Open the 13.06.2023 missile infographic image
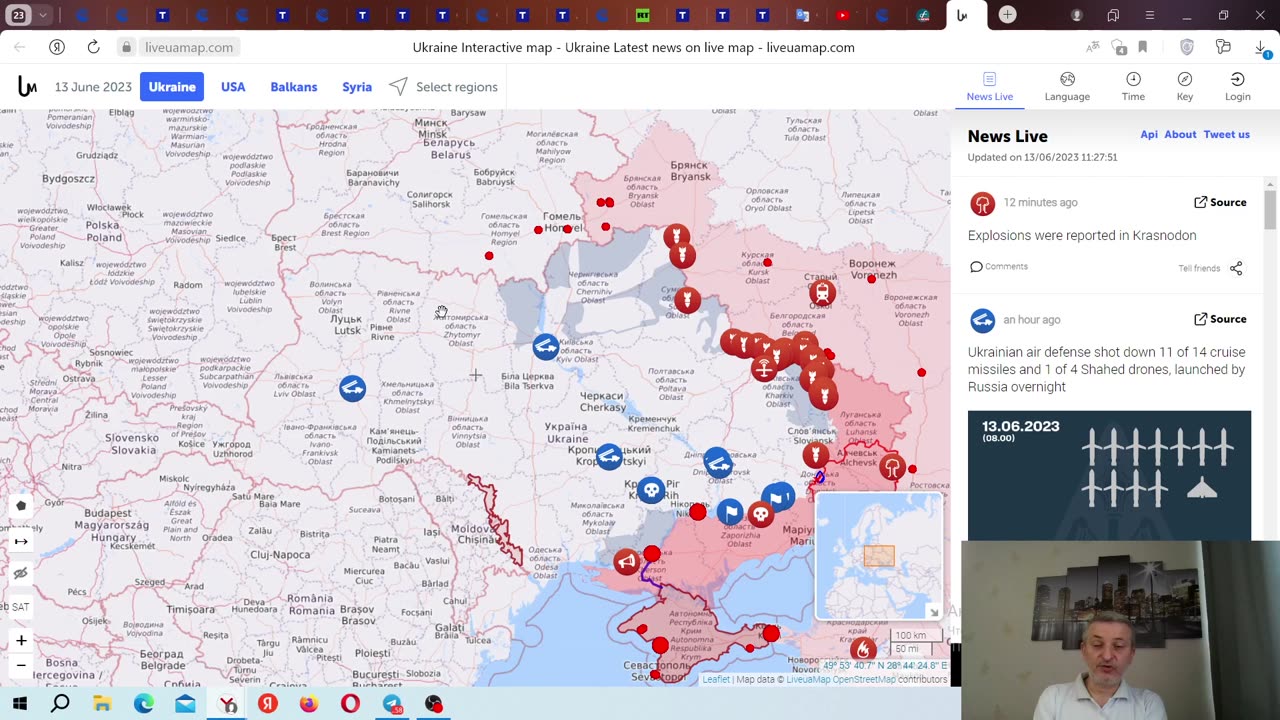The height and width of the screenshot is (720, 1280). pyautogui.click(x=1109, y=475)
